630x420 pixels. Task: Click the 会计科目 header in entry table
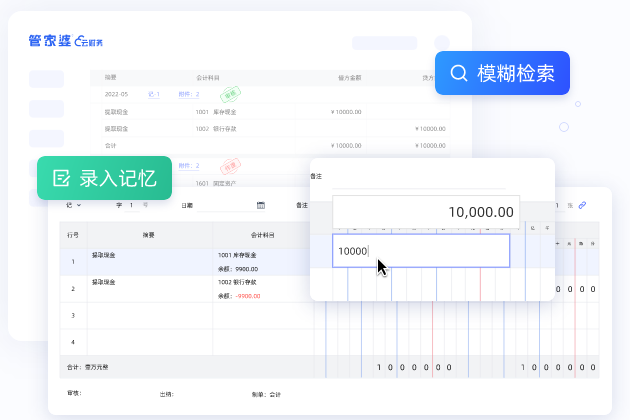262,235
